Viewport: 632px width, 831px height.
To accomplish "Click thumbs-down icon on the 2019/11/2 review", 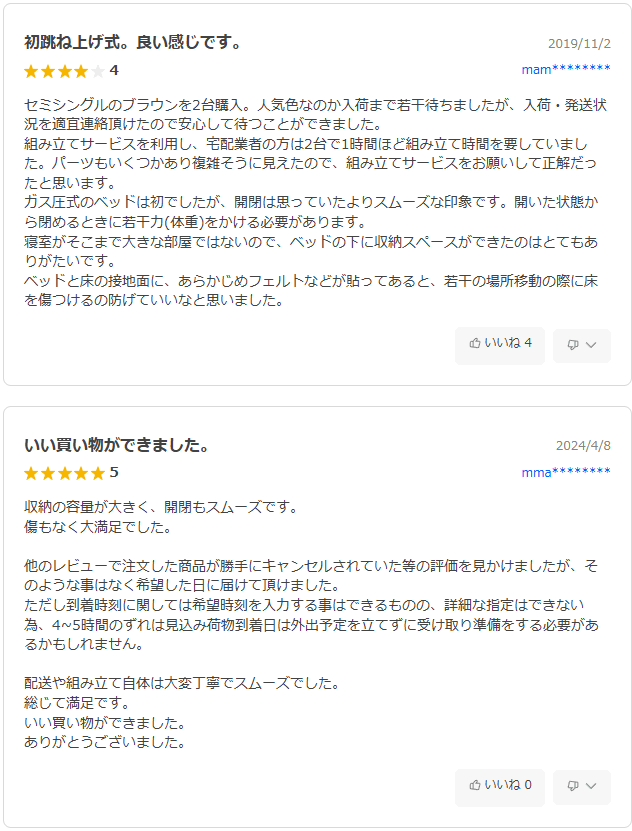I will tap(573, 345).
